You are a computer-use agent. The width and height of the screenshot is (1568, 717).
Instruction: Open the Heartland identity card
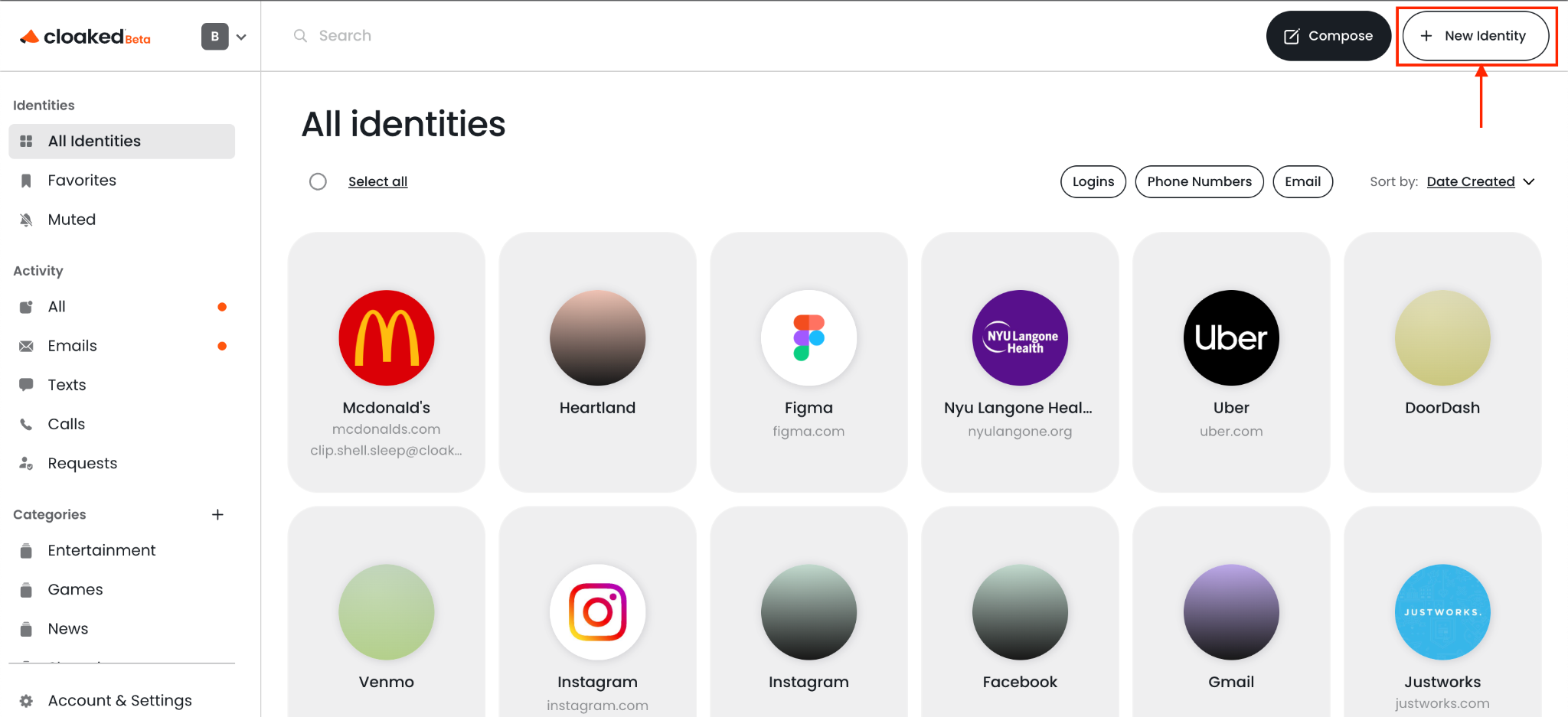(597, 362)
